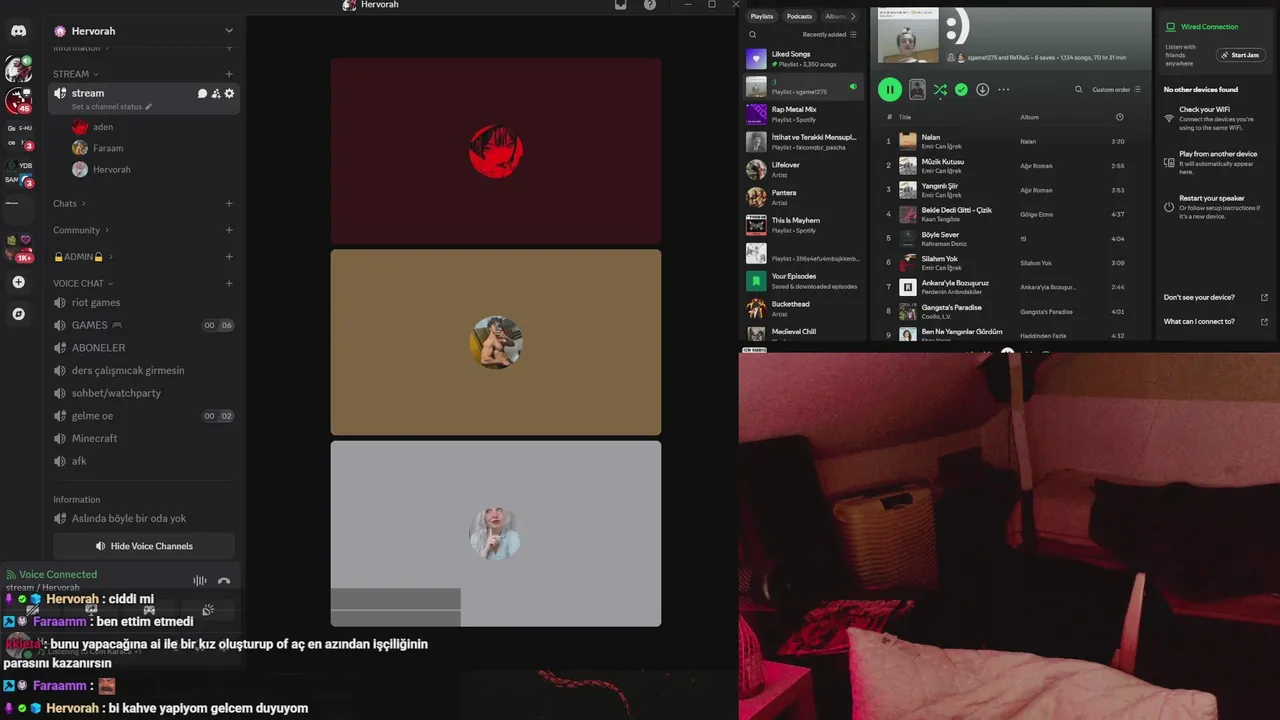Select Playlists filter tab in Spotify

(762, 16)
